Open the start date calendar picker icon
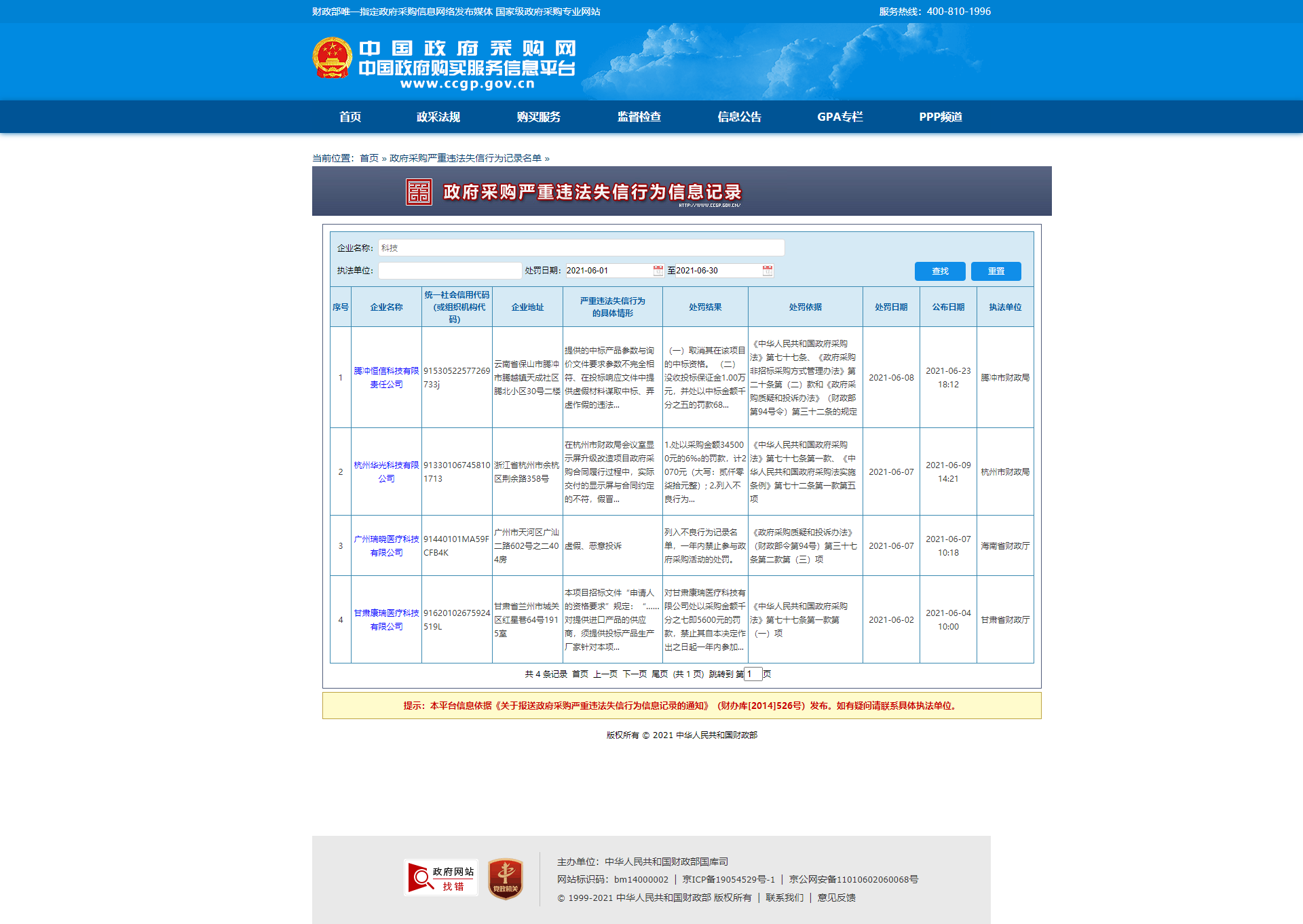The height and width of the screenshot is (924, 1303). coord(658,271)
